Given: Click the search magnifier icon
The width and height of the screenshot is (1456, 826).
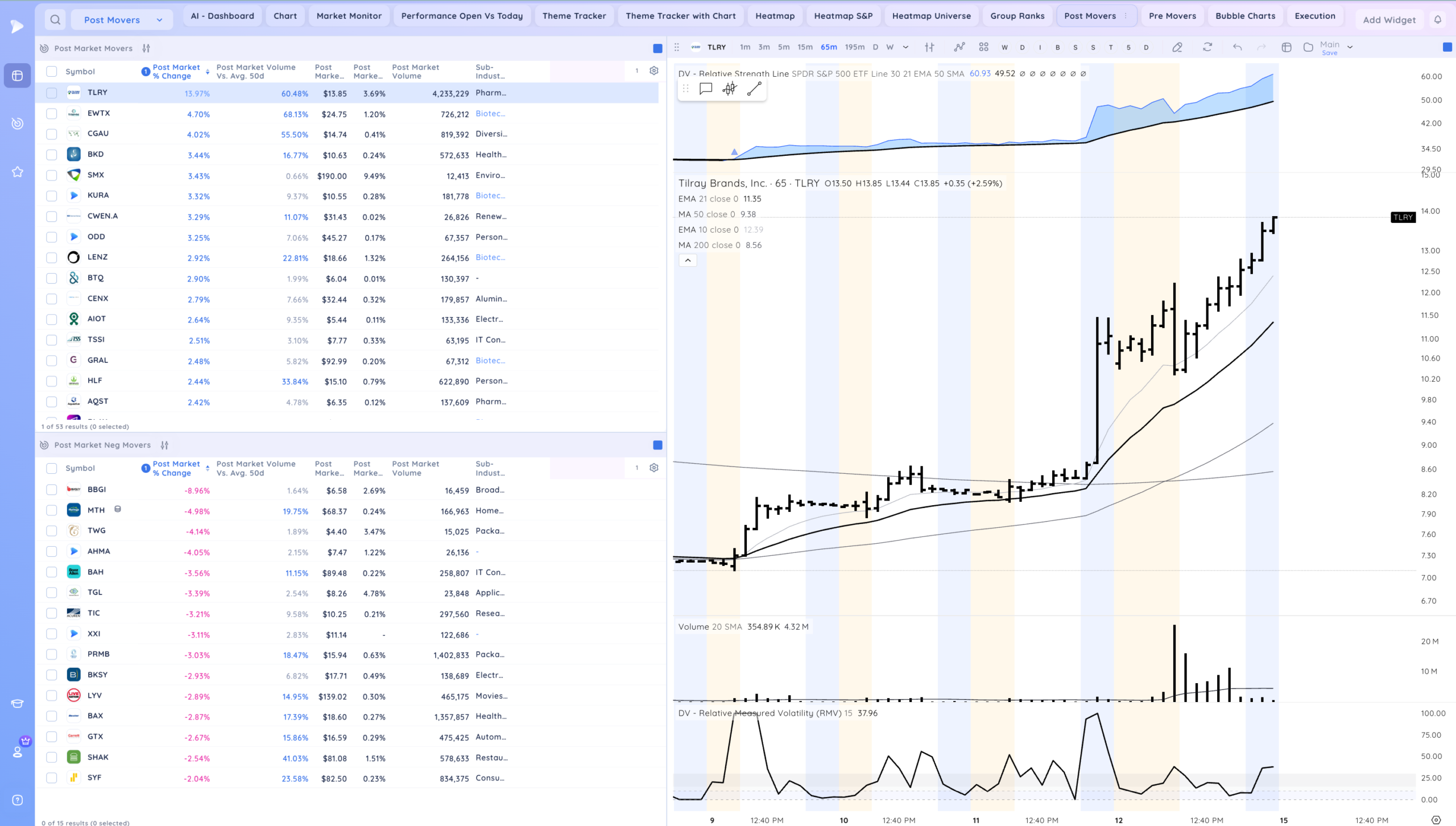Looking at the screenshot, I should tap(55, 20).
